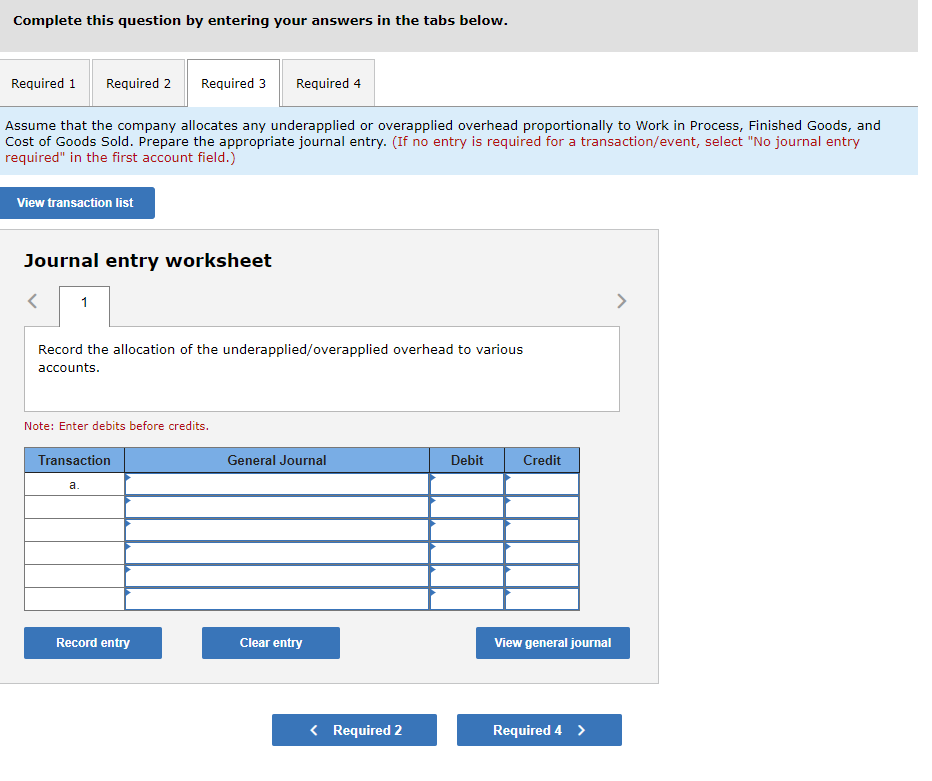Click transaction cell labeled a
Viewport: 932px width, 781px height.
(x=73, y=483)
